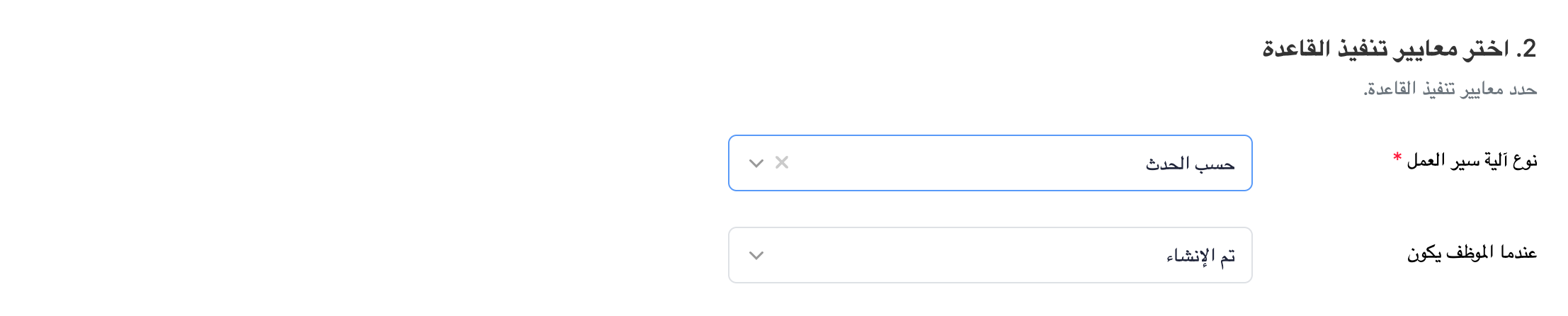Click the heading 'اختر معايير تنفيذ القاعدة'
The height and width of the screenshot is (316, 1568).
(x=1387, y=50)
